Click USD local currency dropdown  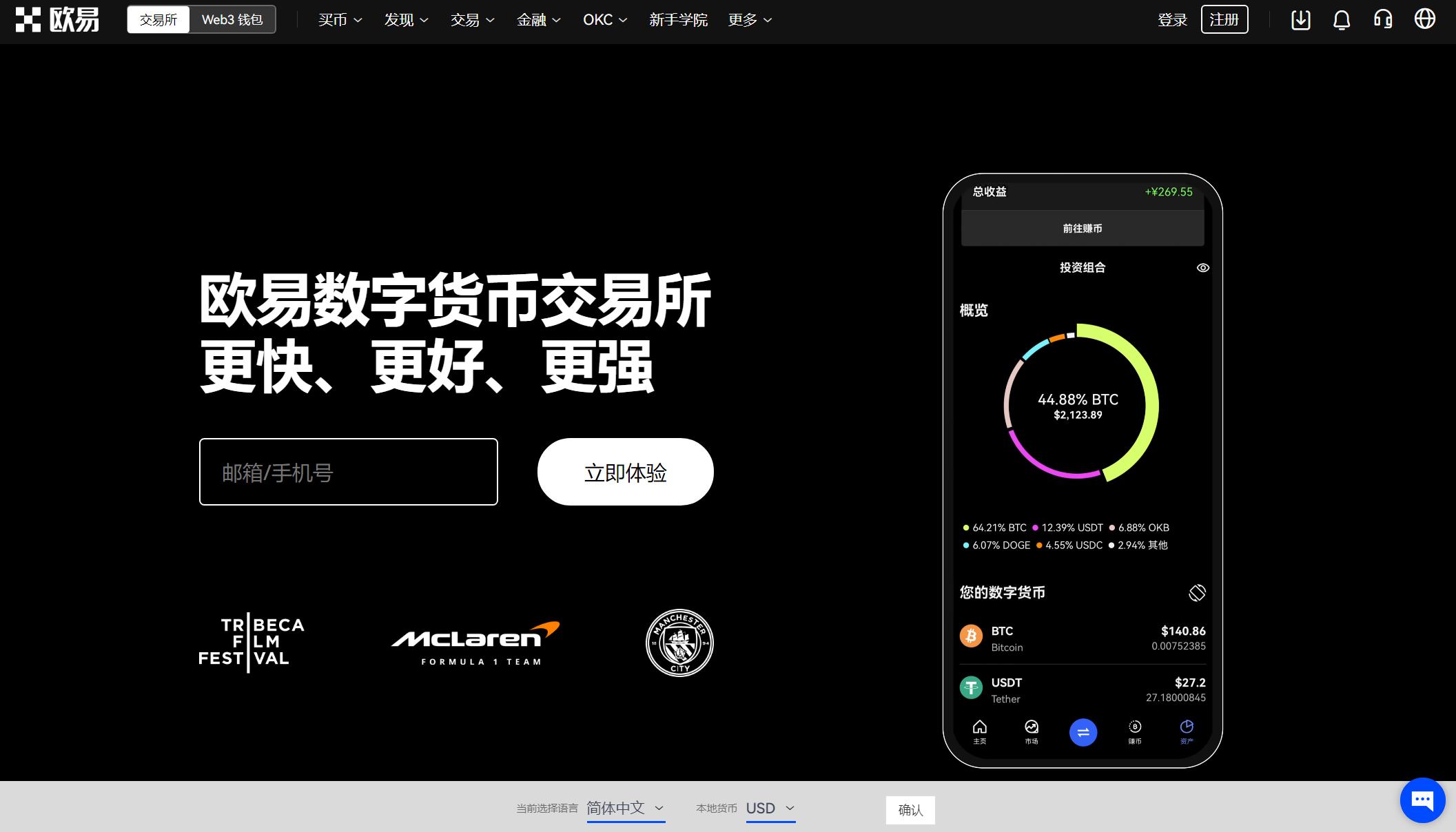click(x=769, y=808)
